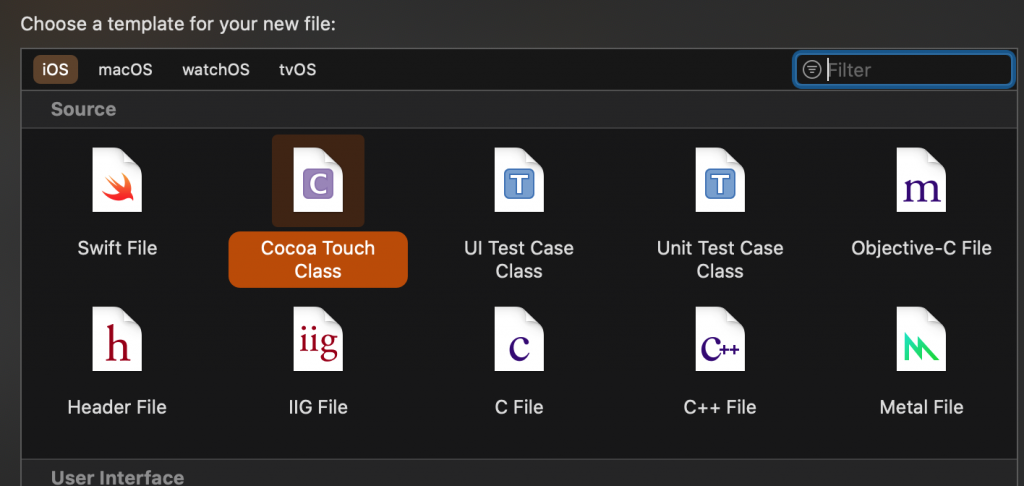Select the Unit Test Case Class icon

(x=720, y=180)
